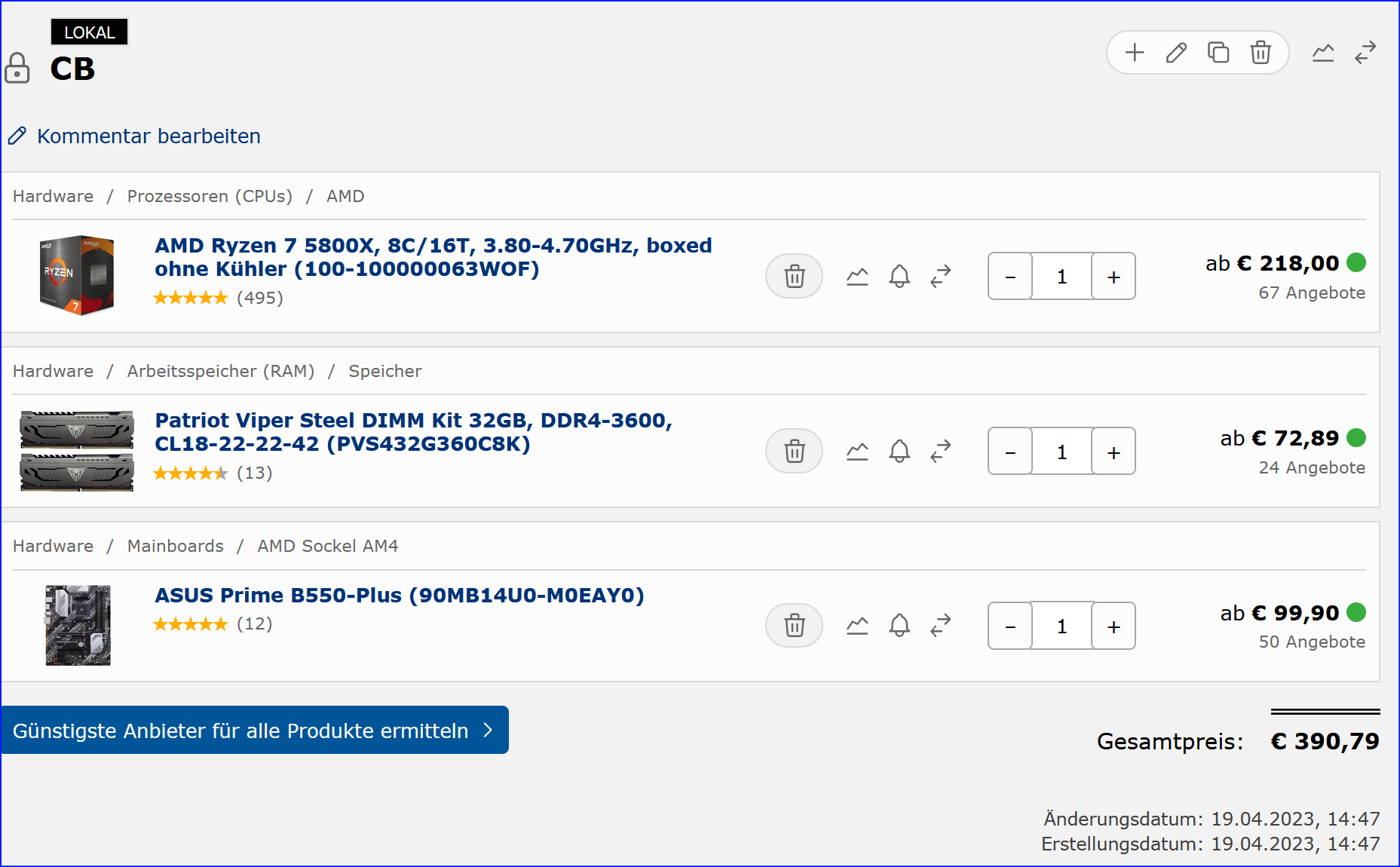
Task: Click price ab € 72,89
Action: click(1279, 438)
